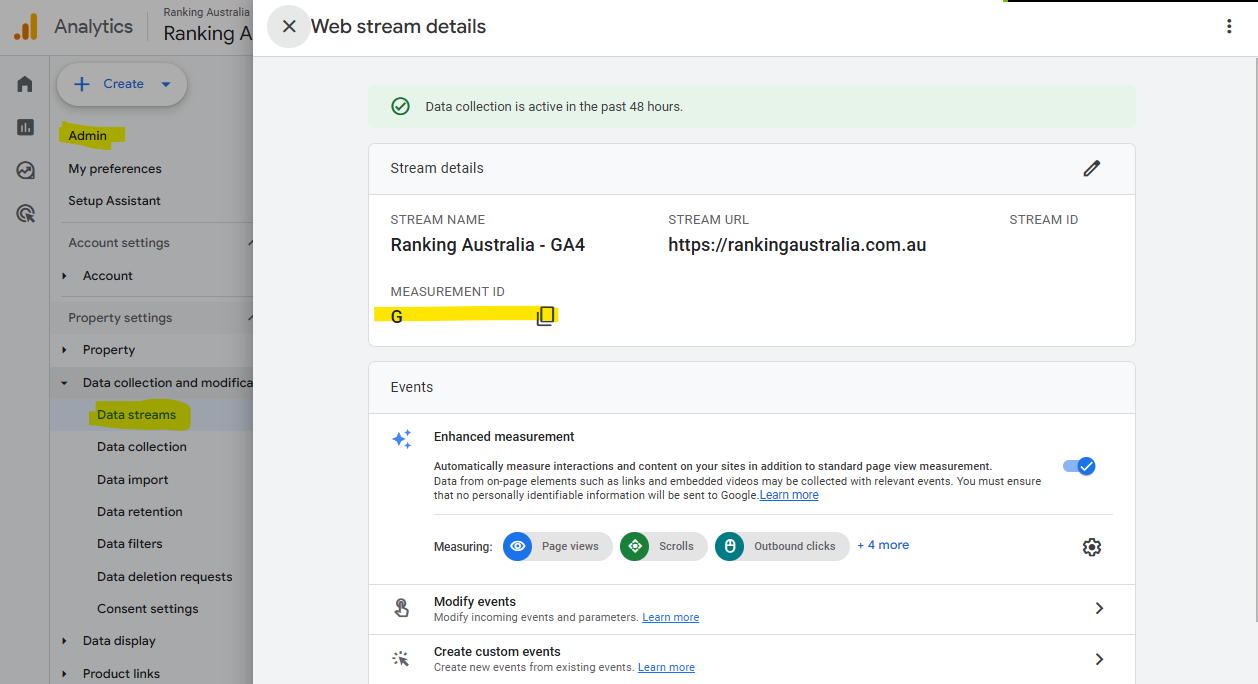The width and height of the screenshot is (1258, 684).
Task: Click the '+ 4 more' measurements link
Action: point(883,545)
